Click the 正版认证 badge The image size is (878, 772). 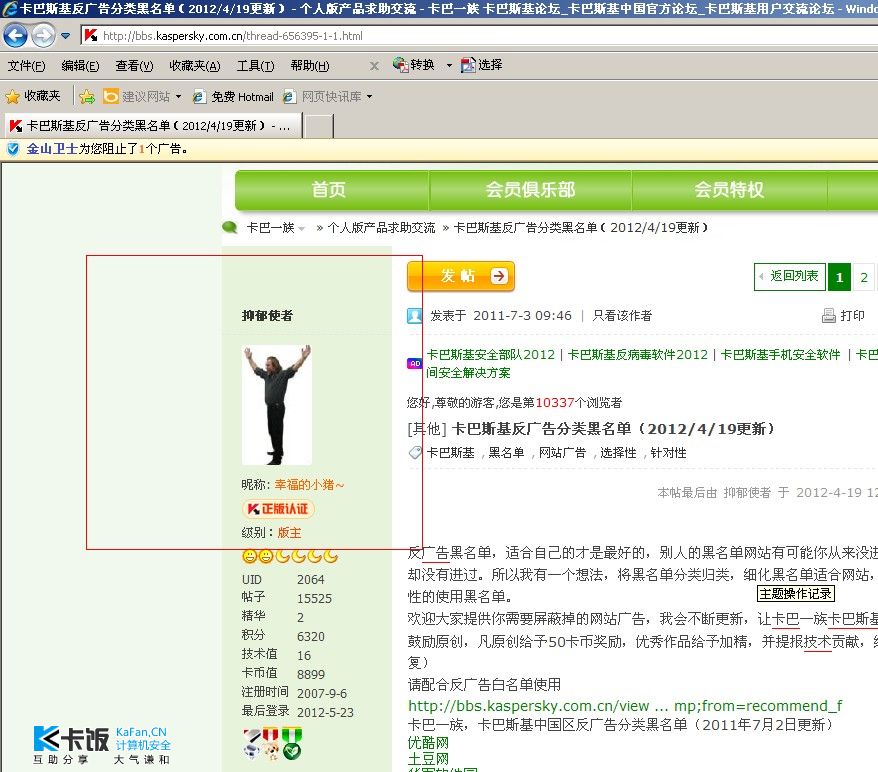pyautogui.click(x=278, y=509)
